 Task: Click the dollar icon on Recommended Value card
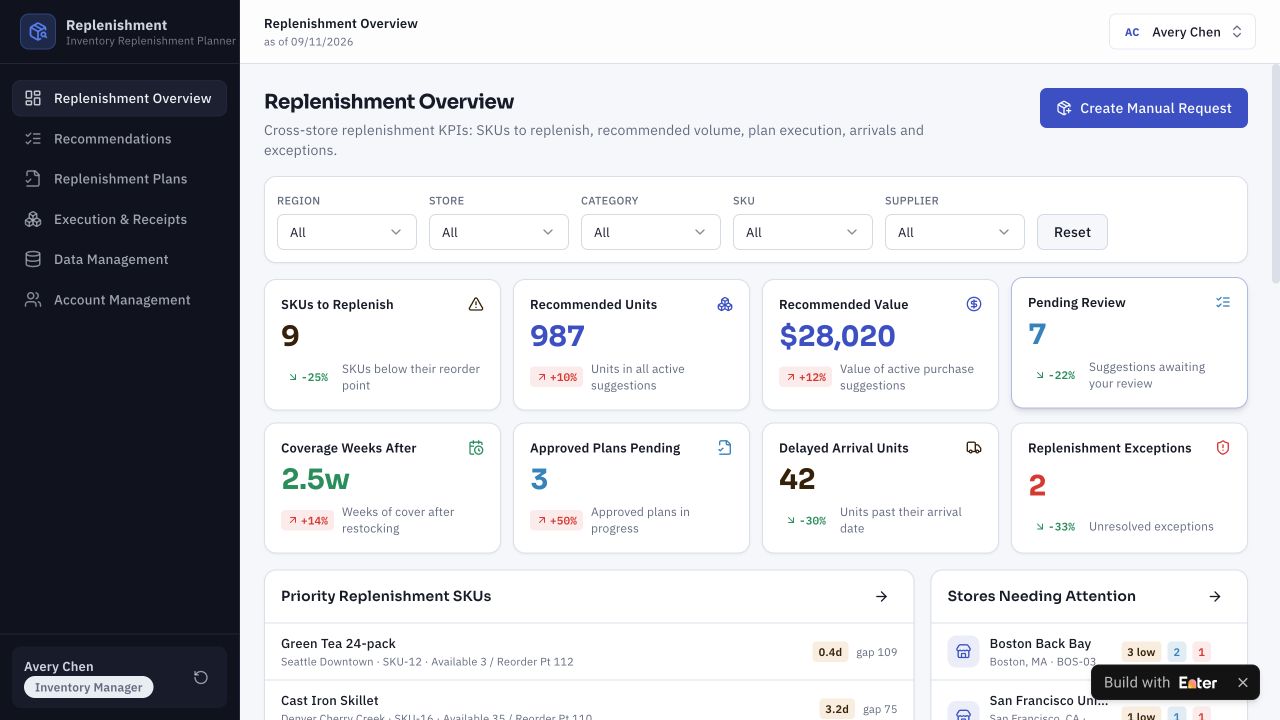tap(974, 304)
